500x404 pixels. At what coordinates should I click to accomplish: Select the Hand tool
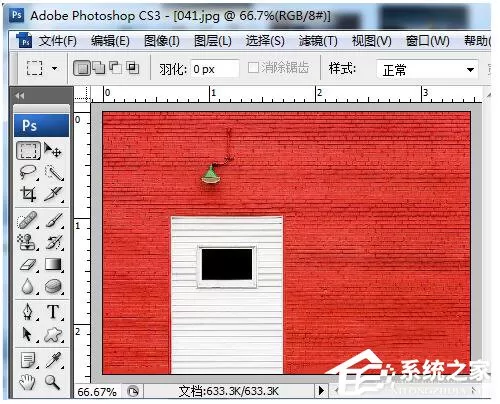[x=28, y=382]
